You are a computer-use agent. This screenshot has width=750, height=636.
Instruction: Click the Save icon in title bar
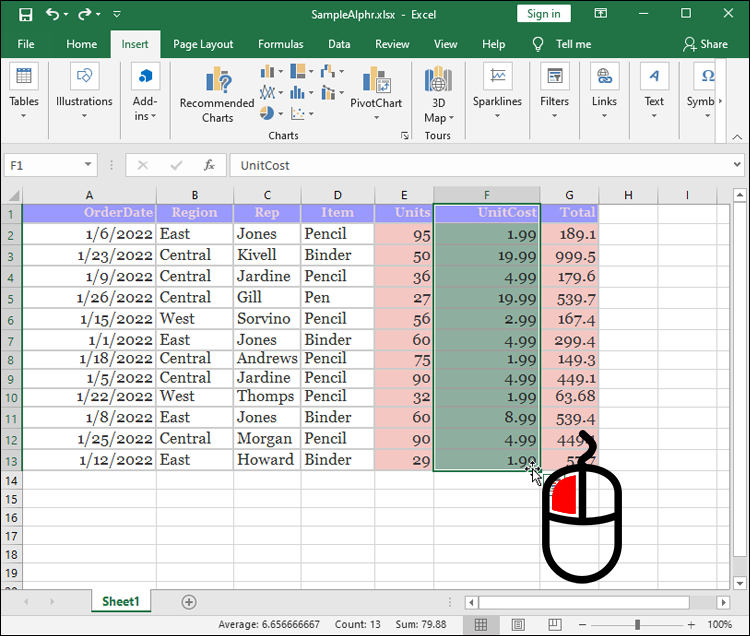25,14
